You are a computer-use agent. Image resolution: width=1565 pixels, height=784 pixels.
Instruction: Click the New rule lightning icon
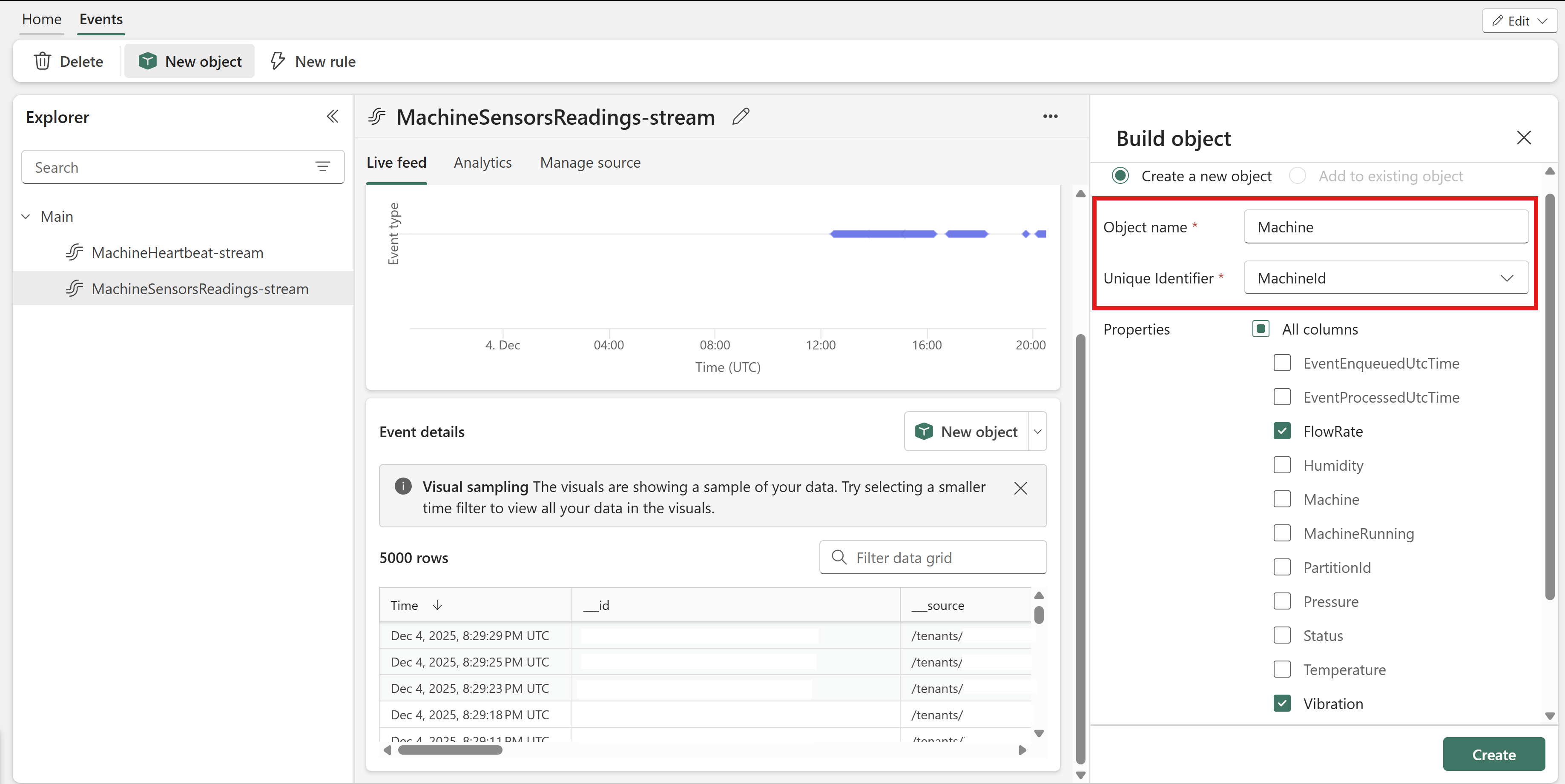278,61
